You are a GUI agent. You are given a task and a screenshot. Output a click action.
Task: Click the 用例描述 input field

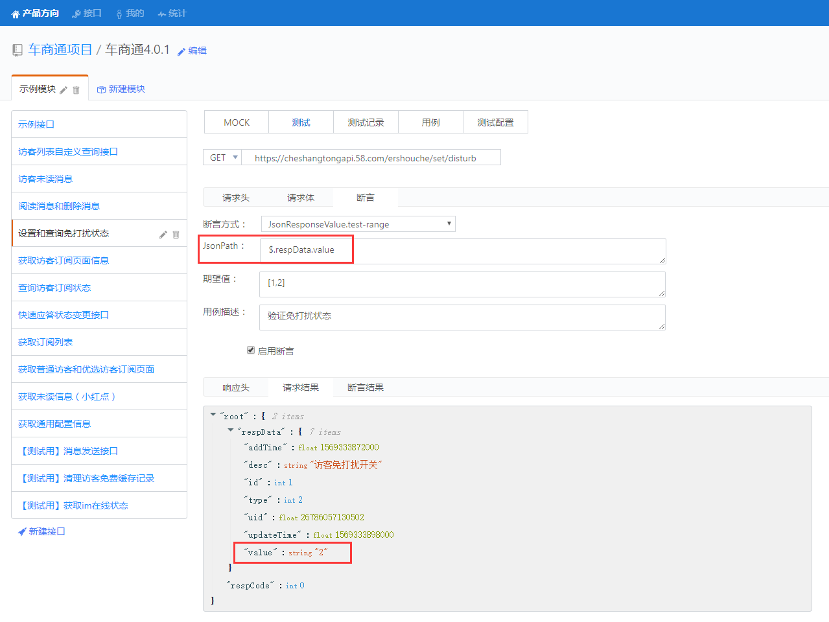(x=463, y=317)
